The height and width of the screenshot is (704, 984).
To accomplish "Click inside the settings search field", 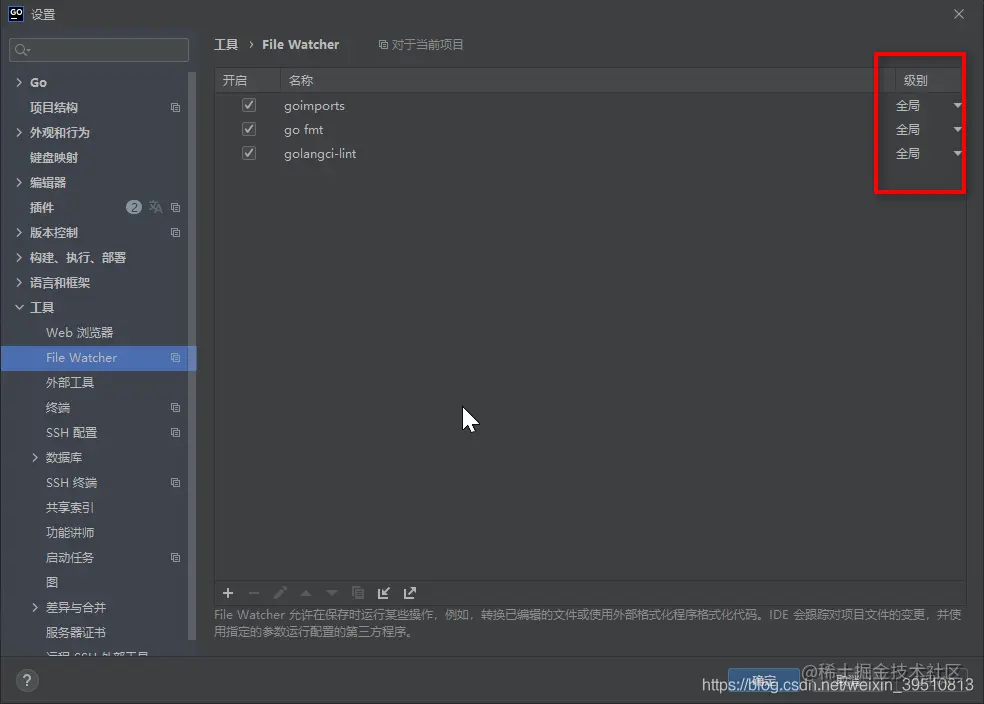I will [x=98, y=49].
